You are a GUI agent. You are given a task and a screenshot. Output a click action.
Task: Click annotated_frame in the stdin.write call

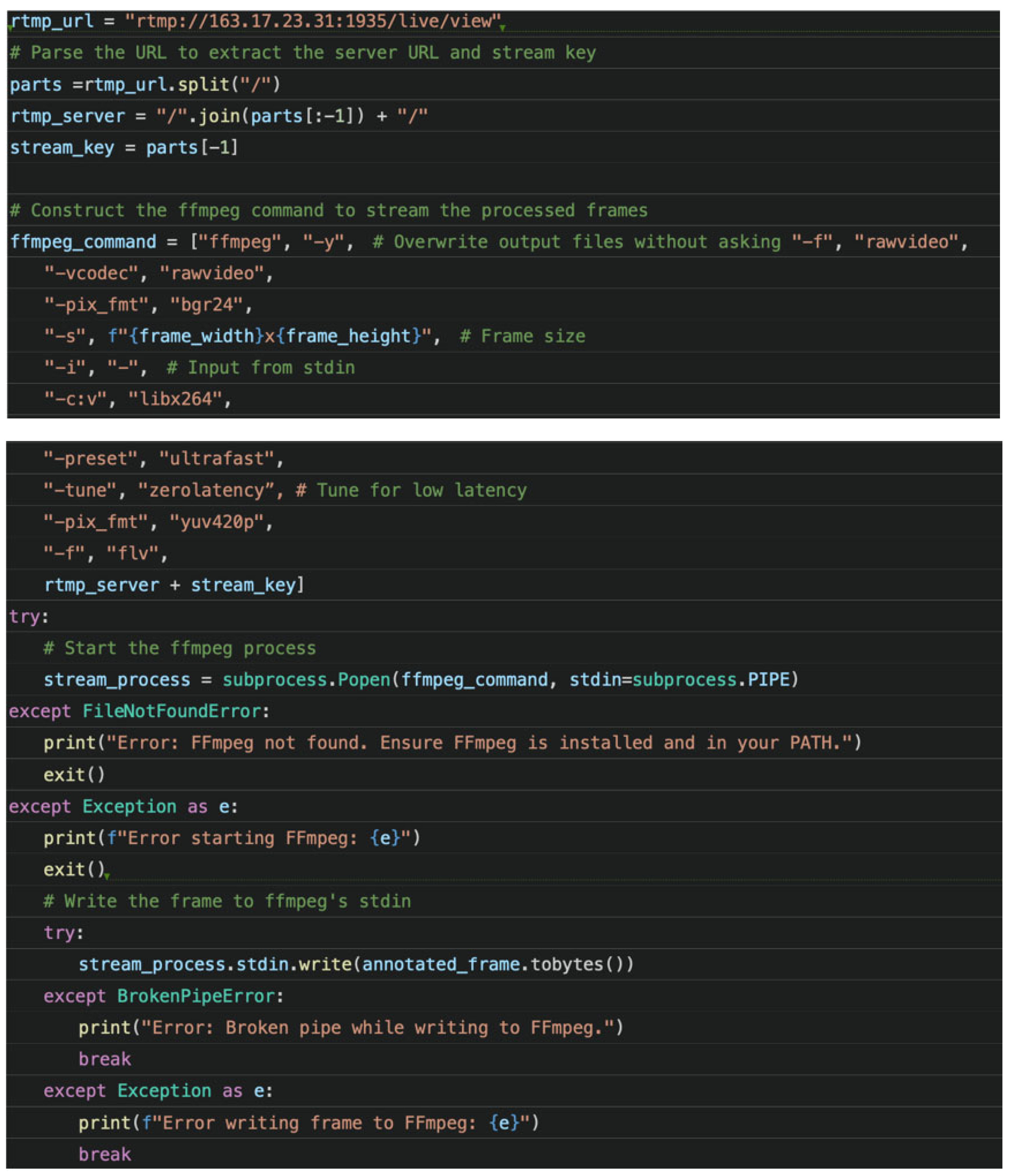(x=441, y=964)
